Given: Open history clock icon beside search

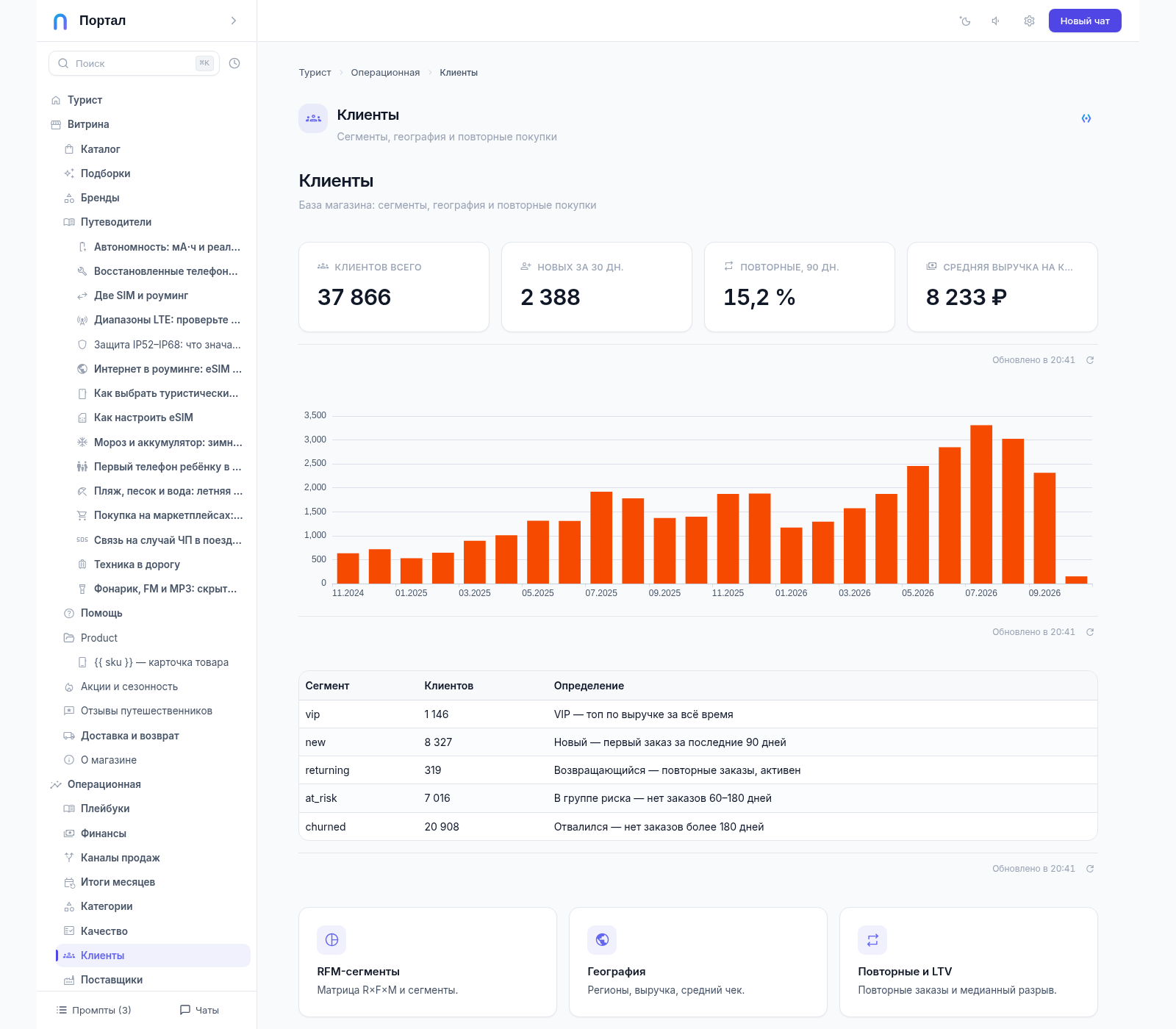Looking at the screenshot, I should click(234, 63).
